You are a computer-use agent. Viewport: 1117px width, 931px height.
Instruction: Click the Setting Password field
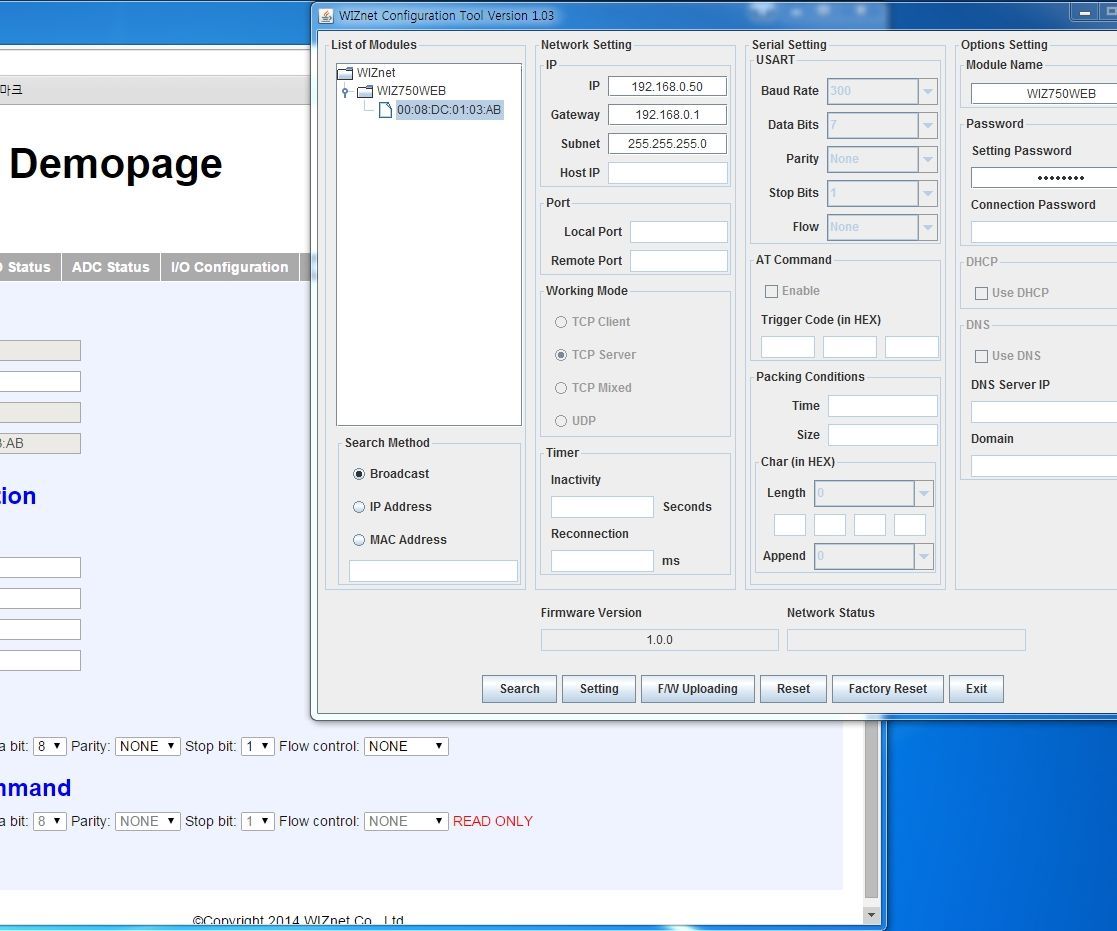[1044, 177]
